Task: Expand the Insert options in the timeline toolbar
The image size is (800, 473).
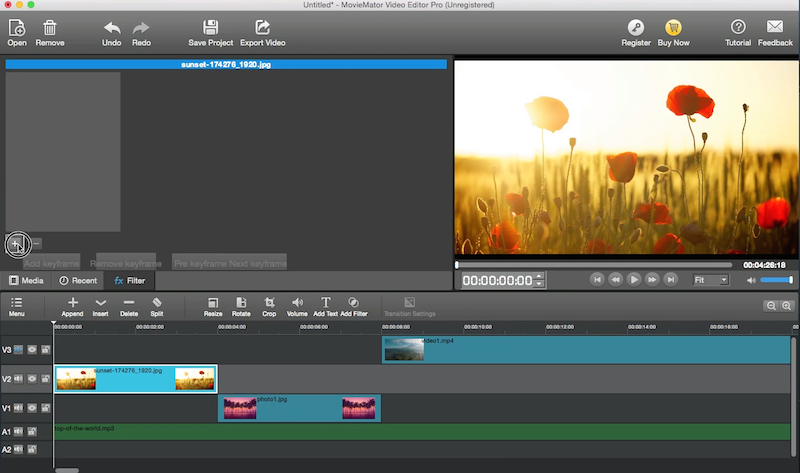Action: [100, 302]
